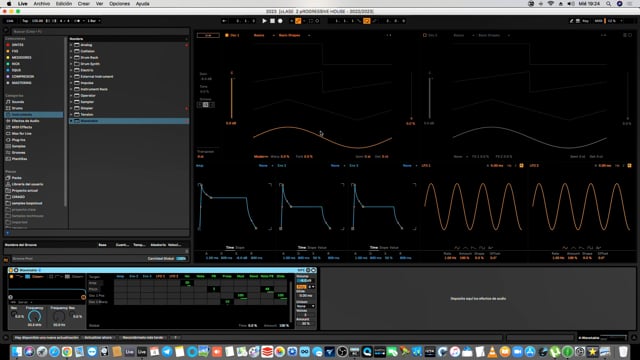Open the Osc 1 wavetable category dropdown
The height and width of the screenshot is (360, 640).
(262, 36)
